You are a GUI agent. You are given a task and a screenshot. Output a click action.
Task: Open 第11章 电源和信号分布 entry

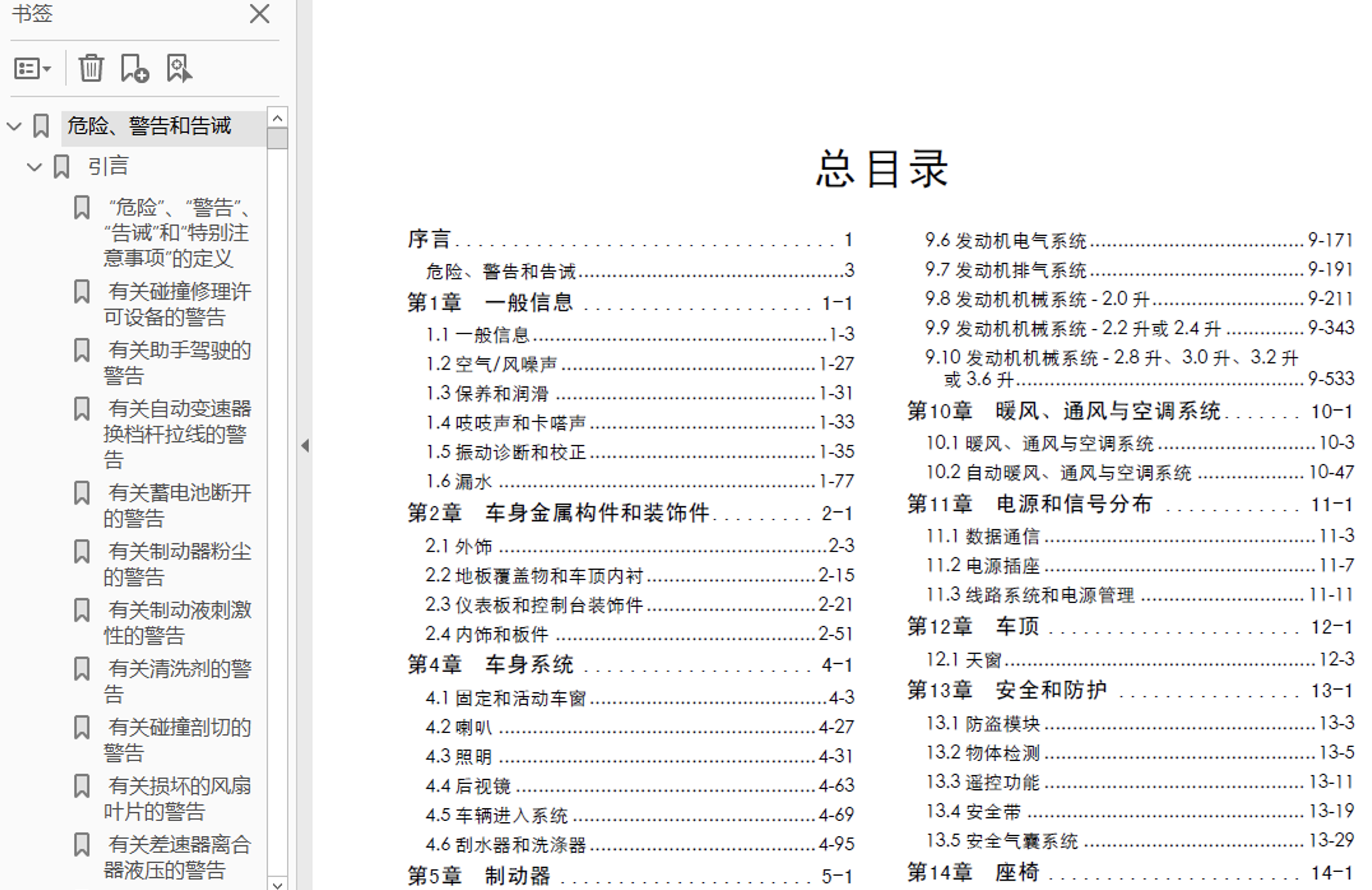coord(1130,504)
